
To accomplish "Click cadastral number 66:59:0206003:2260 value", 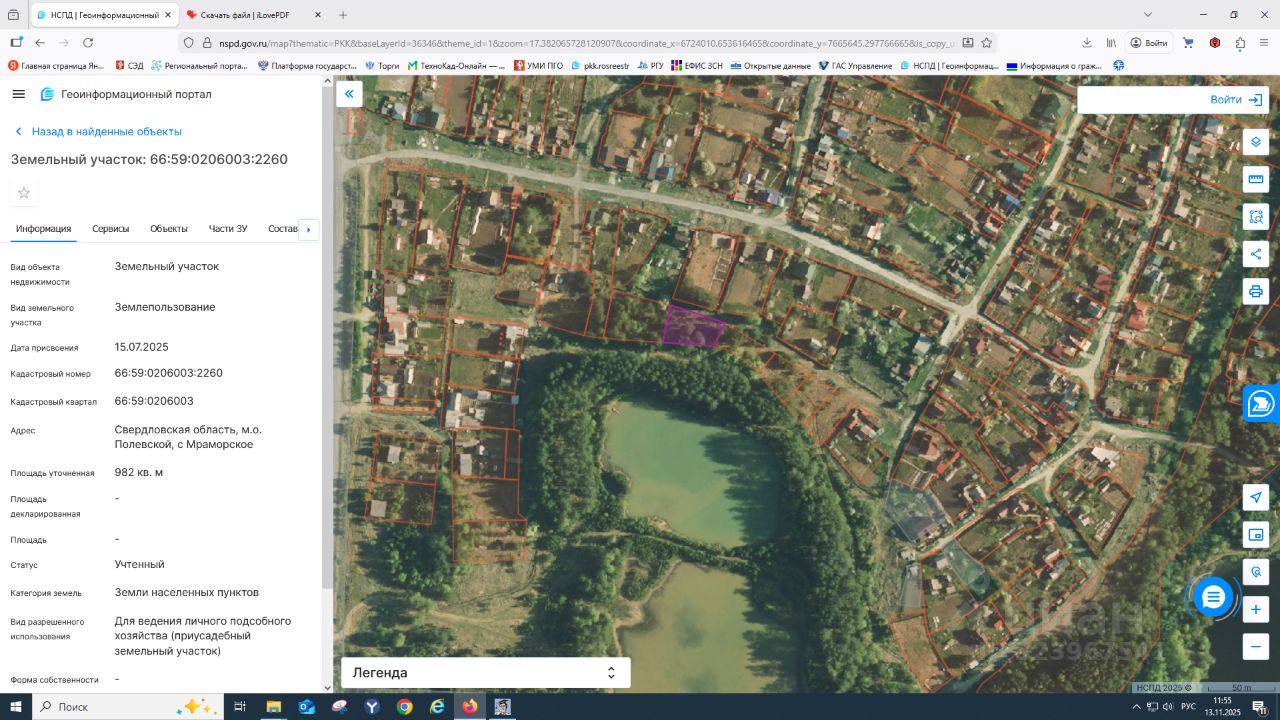I will click(x=169, y=373).
